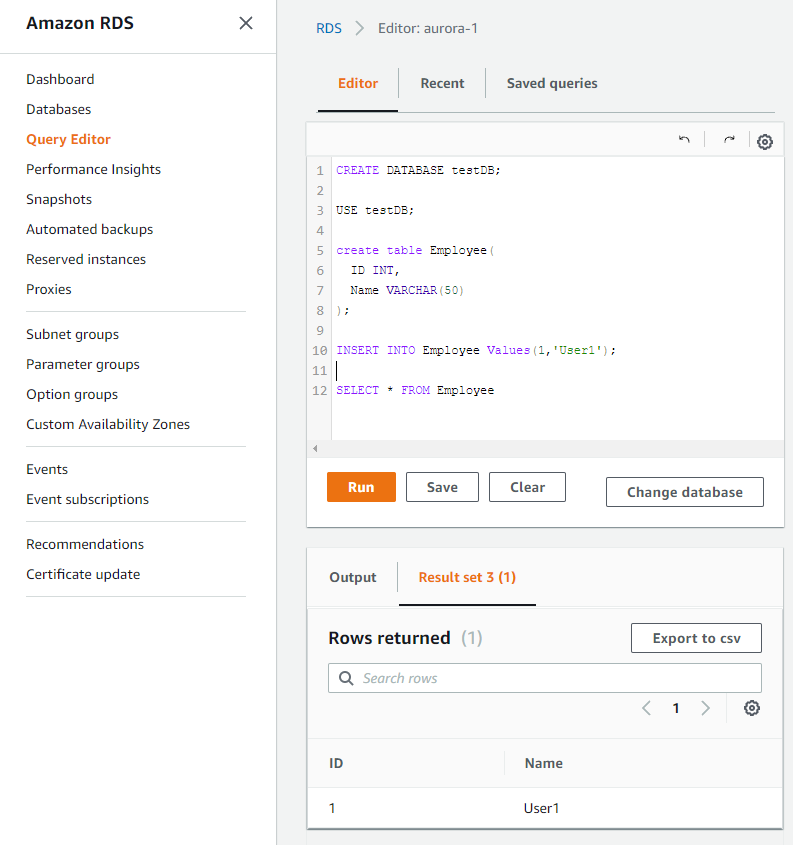Viewport: 793px width, 845px height.
Task: Close the Amazon RDS navigation panel
Action: click(246, 23)
